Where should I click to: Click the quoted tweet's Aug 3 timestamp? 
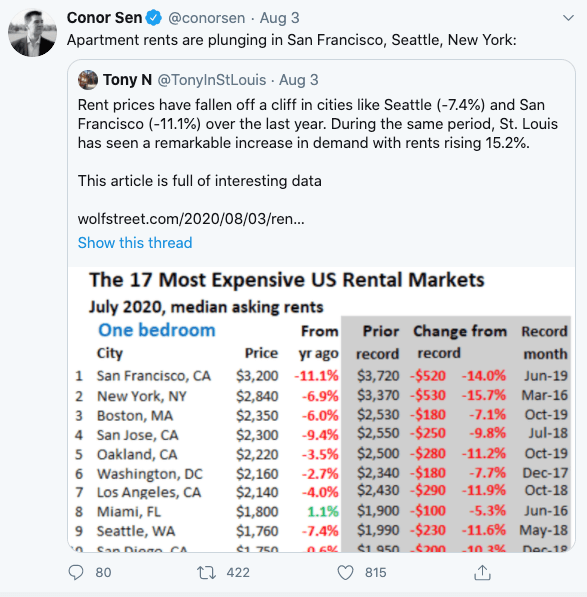click(x=298, y=80)
